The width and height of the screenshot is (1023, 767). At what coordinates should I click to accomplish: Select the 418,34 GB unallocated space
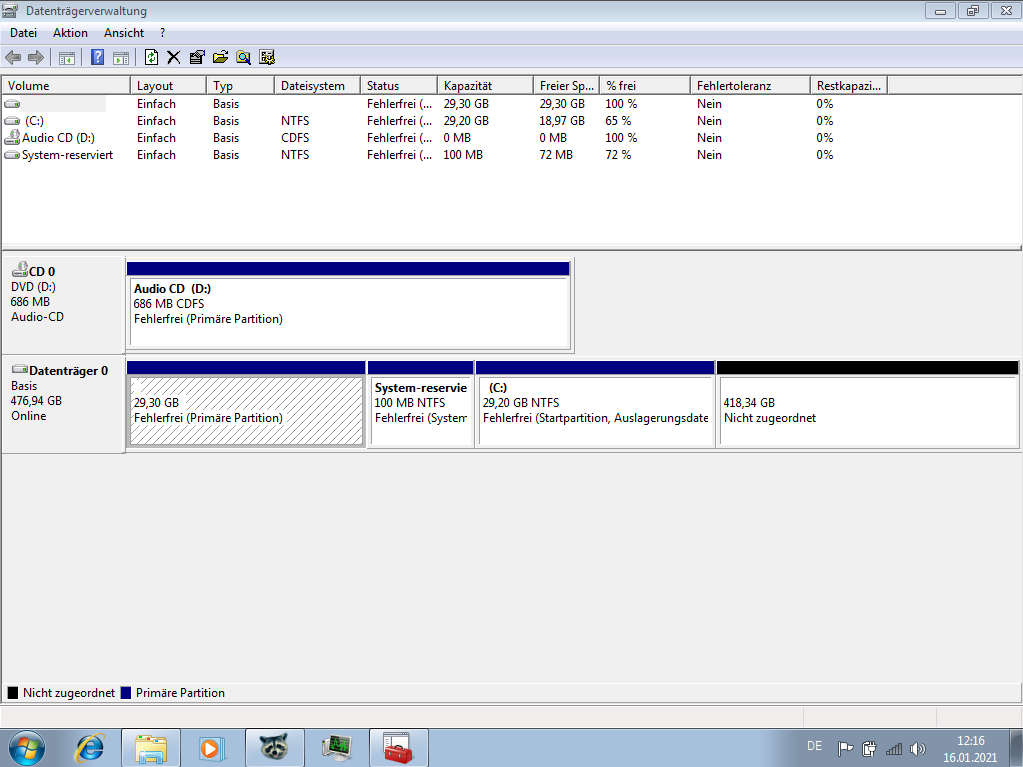868,404
